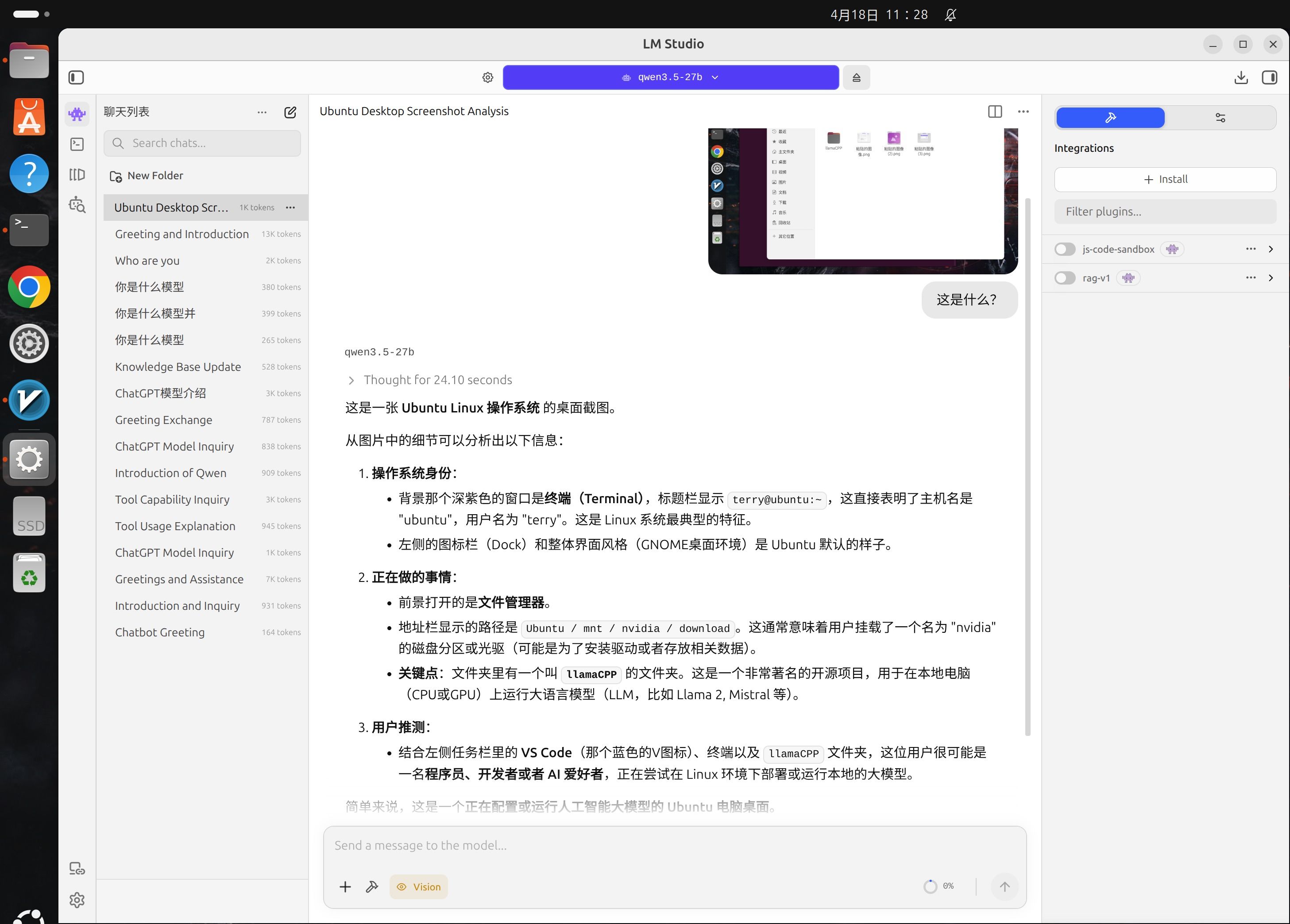
Task: Switch to Integrations tab in right panel
Action: 1110,118
